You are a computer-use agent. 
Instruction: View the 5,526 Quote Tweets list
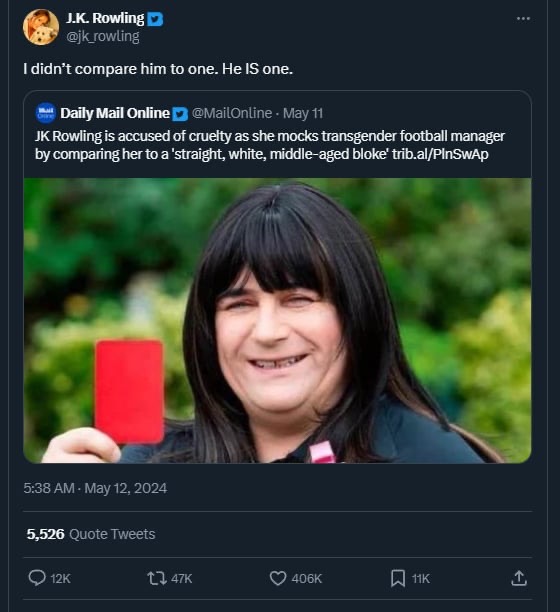pos(91,534)
